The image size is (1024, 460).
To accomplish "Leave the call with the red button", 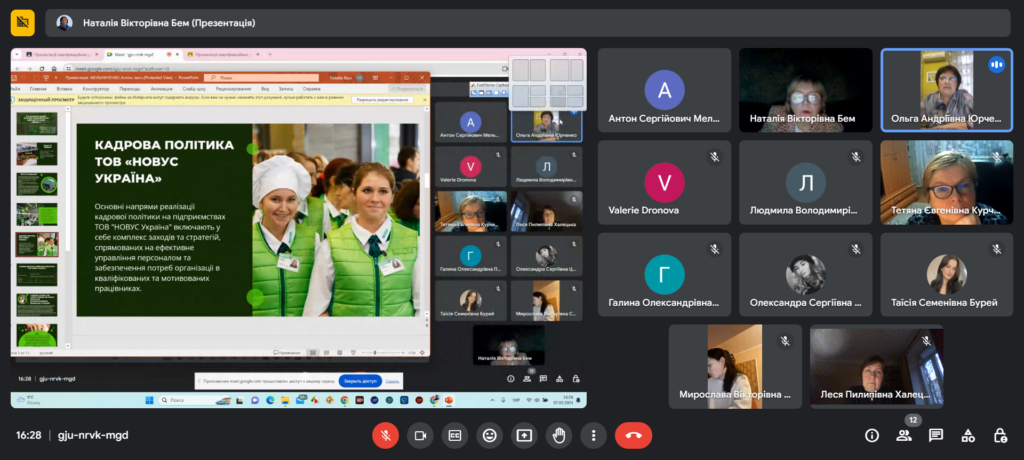I will 633,435.
